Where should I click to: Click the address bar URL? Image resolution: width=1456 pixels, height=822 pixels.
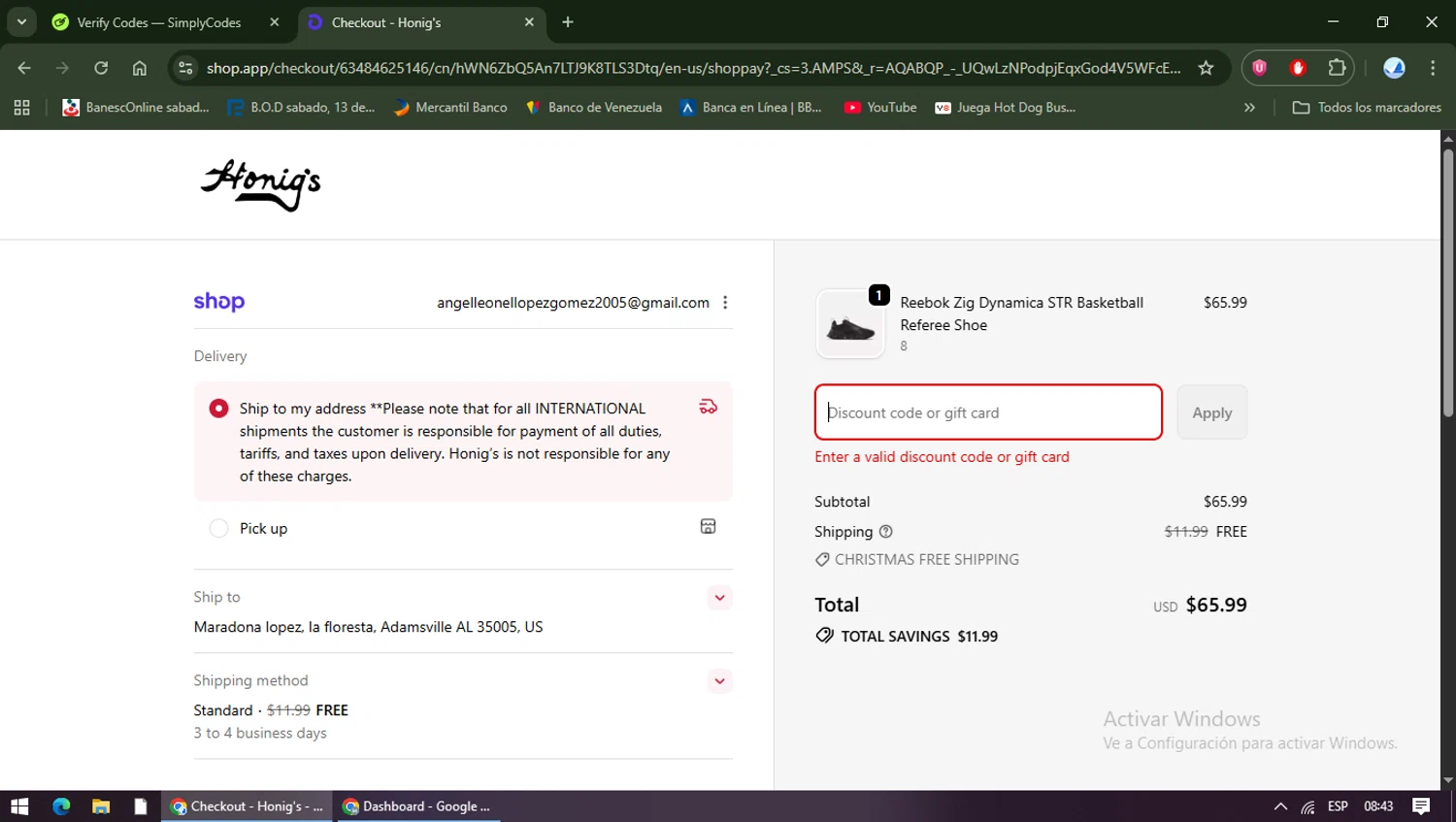point(693,68)
